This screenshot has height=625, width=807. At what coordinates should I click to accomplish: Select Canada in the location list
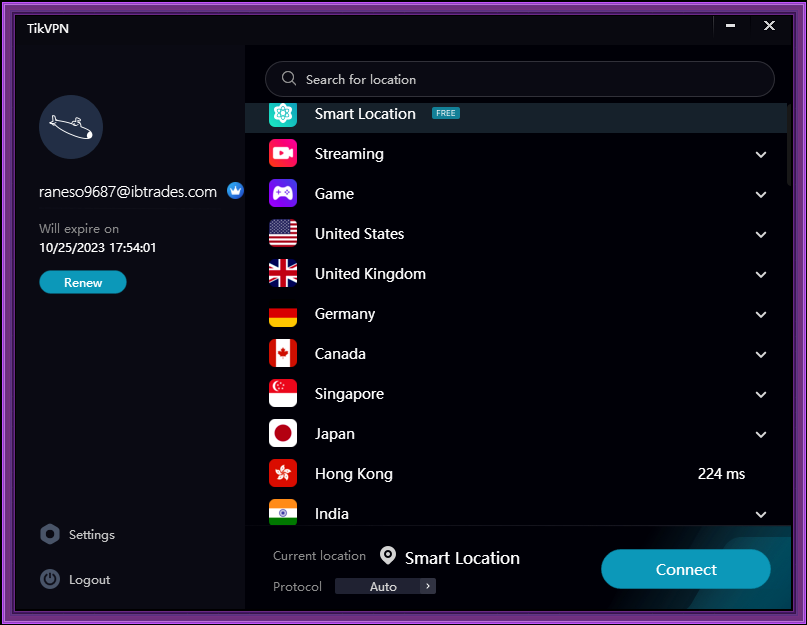pos(340,354)
